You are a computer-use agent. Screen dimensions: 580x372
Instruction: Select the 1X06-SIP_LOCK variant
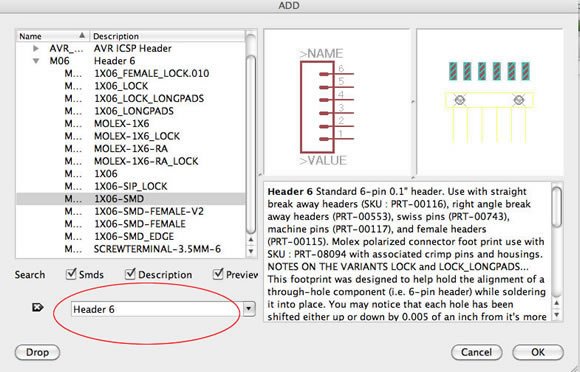[131, 186]
